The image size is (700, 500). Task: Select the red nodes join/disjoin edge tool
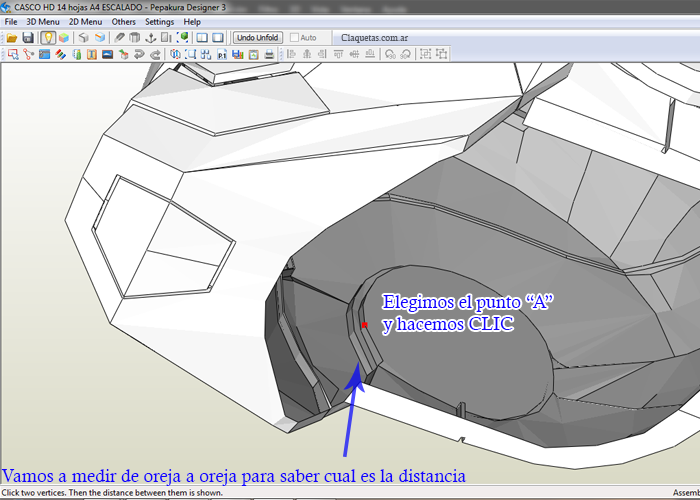pyautogui.click(x=29, y=54)
